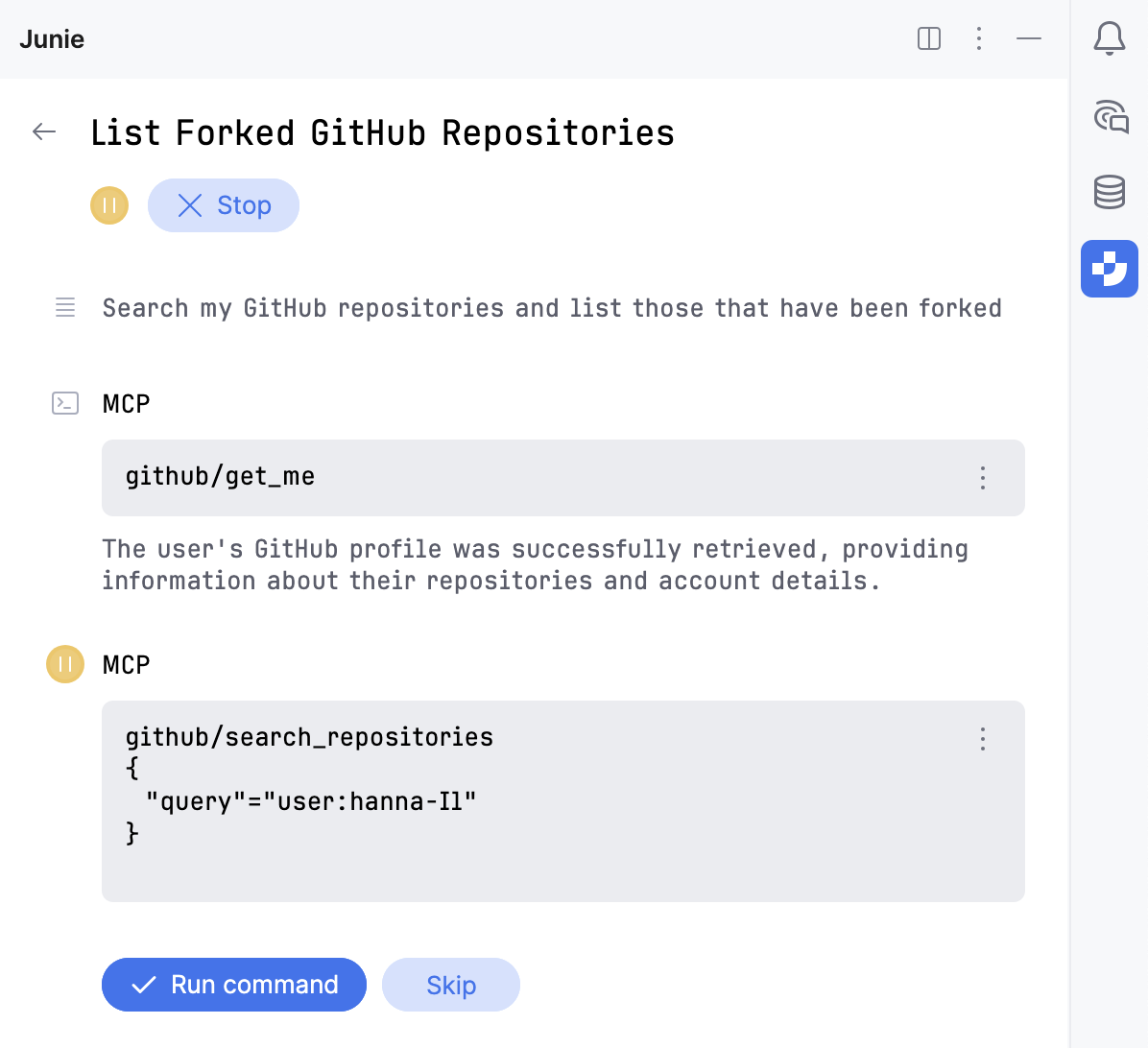The height and width of the screenshot is (1048, 1148).
Task: Open the AI Assistant chat panel
Action: pos(1110,117)
